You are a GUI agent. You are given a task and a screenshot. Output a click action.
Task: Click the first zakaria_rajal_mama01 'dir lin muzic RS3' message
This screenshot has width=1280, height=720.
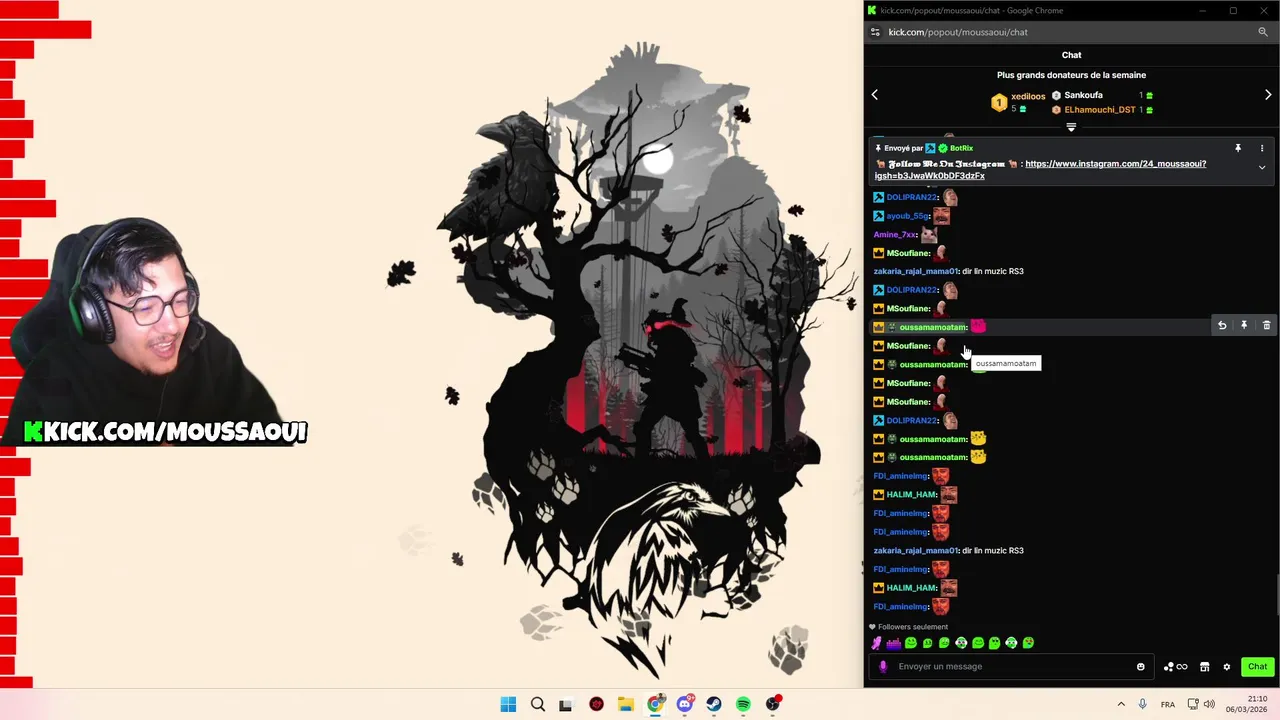pos(948,271)
